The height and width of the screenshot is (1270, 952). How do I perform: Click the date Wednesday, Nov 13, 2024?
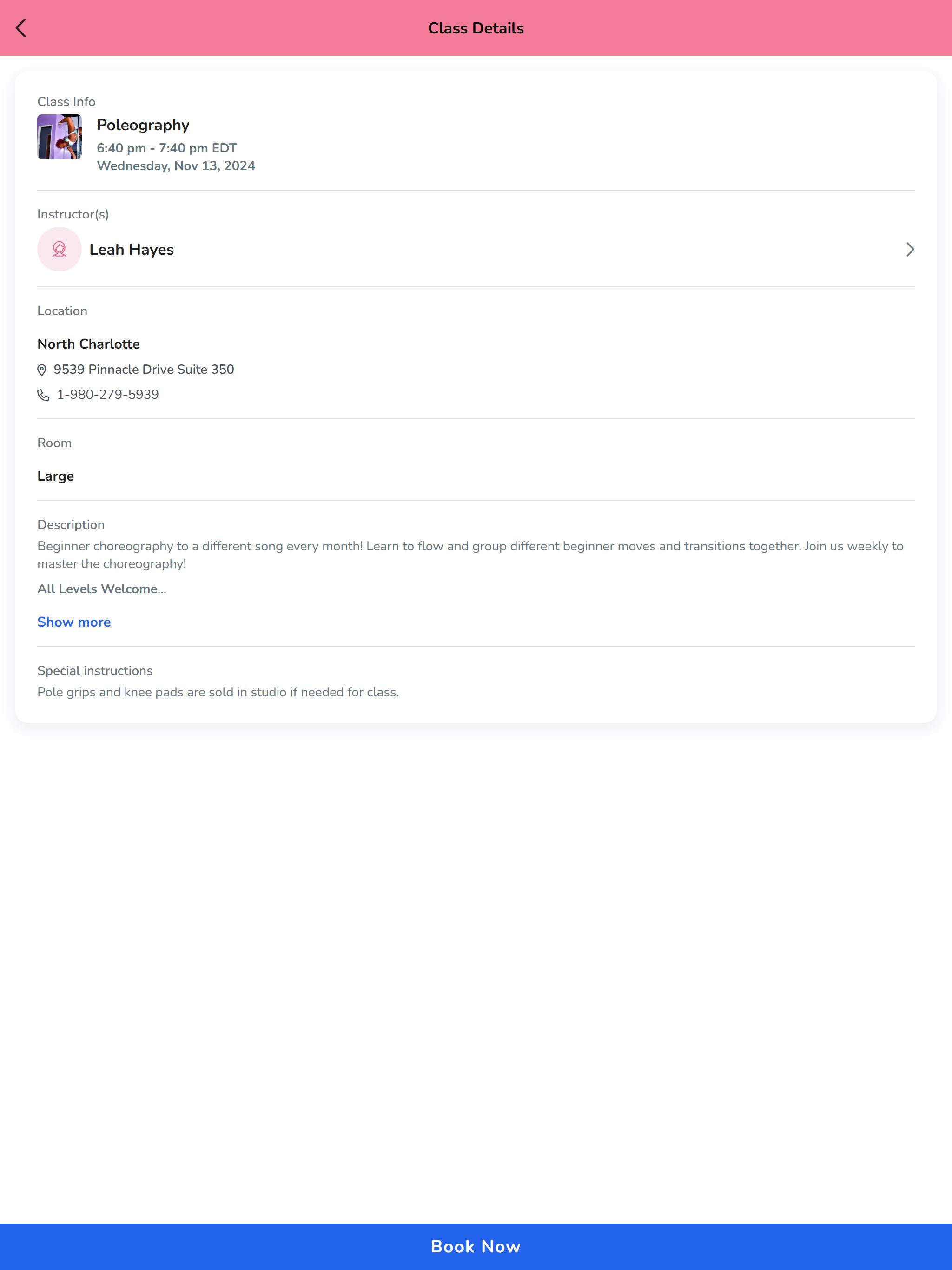tap(176, 166)
